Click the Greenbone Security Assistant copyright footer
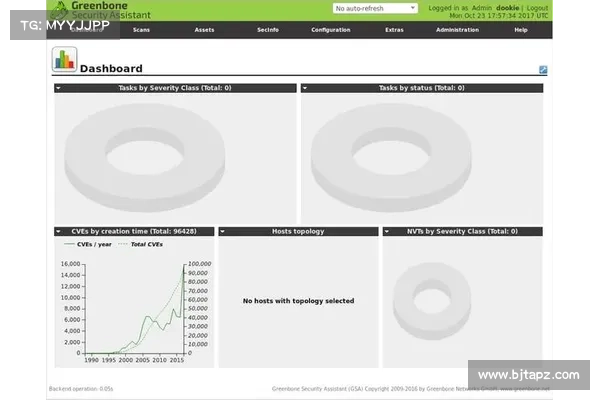Image resolution: width=600 pixels, height=400 pixels. tap(410, 389)
